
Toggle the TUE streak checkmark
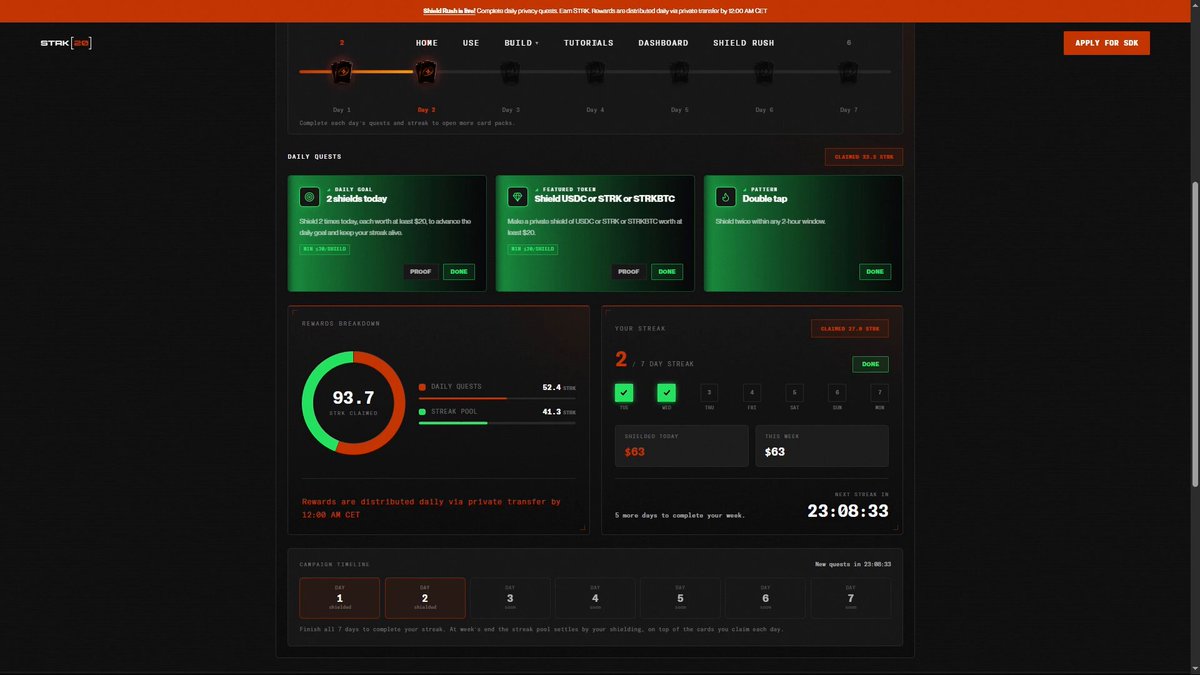click(624, 393)
